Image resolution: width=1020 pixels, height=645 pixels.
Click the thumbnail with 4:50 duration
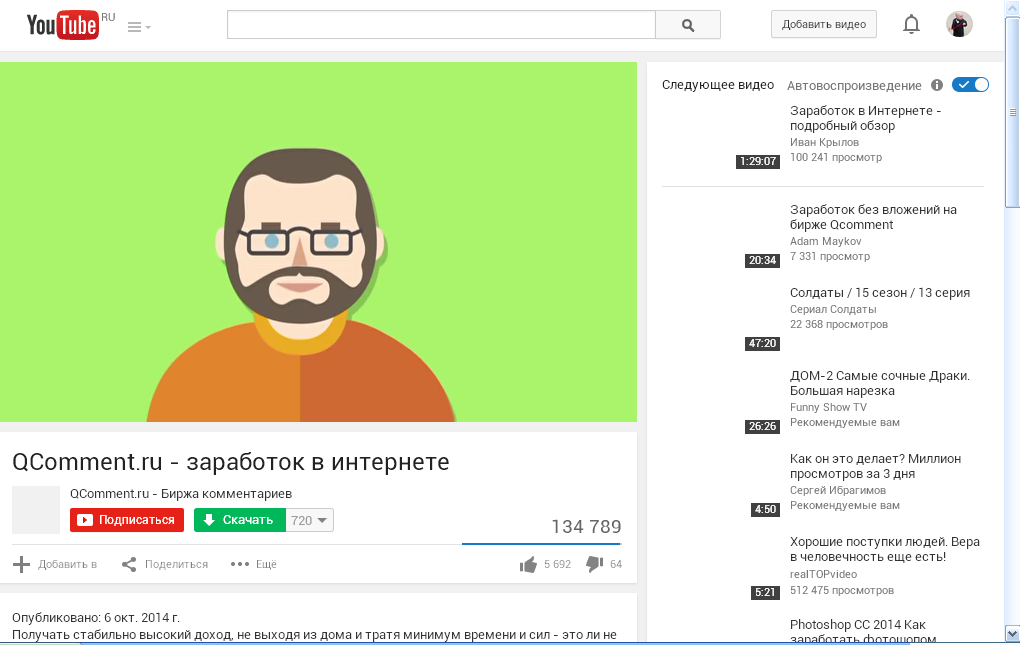tap(721, 484)
